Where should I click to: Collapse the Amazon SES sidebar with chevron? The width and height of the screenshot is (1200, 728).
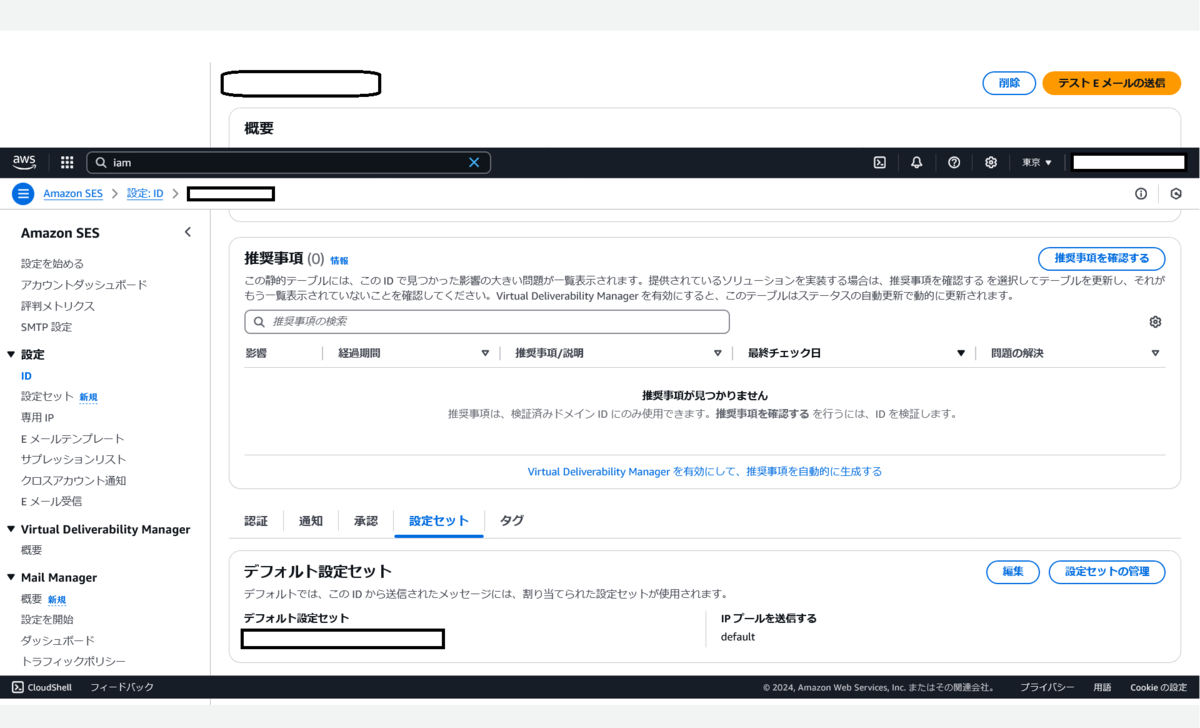click(188, 232)
